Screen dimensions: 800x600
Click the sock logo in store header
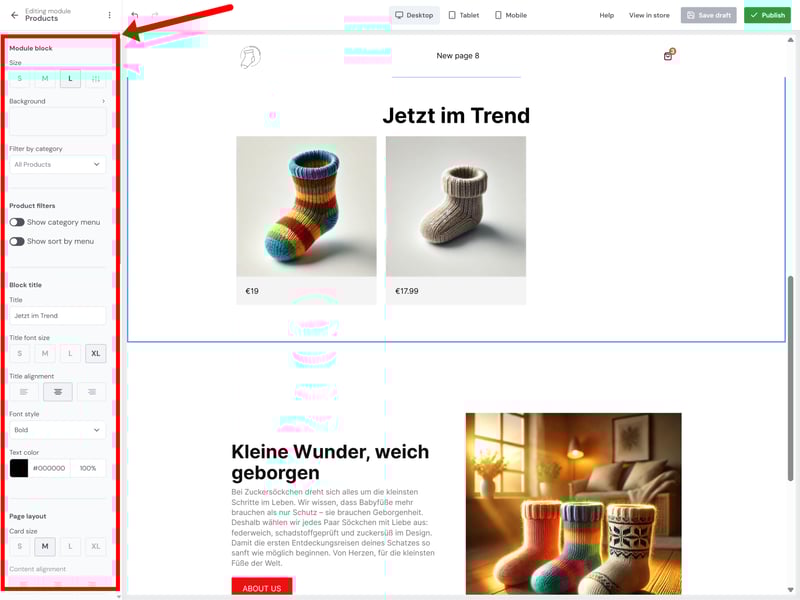pyautogui.click(x=250, y=57)
